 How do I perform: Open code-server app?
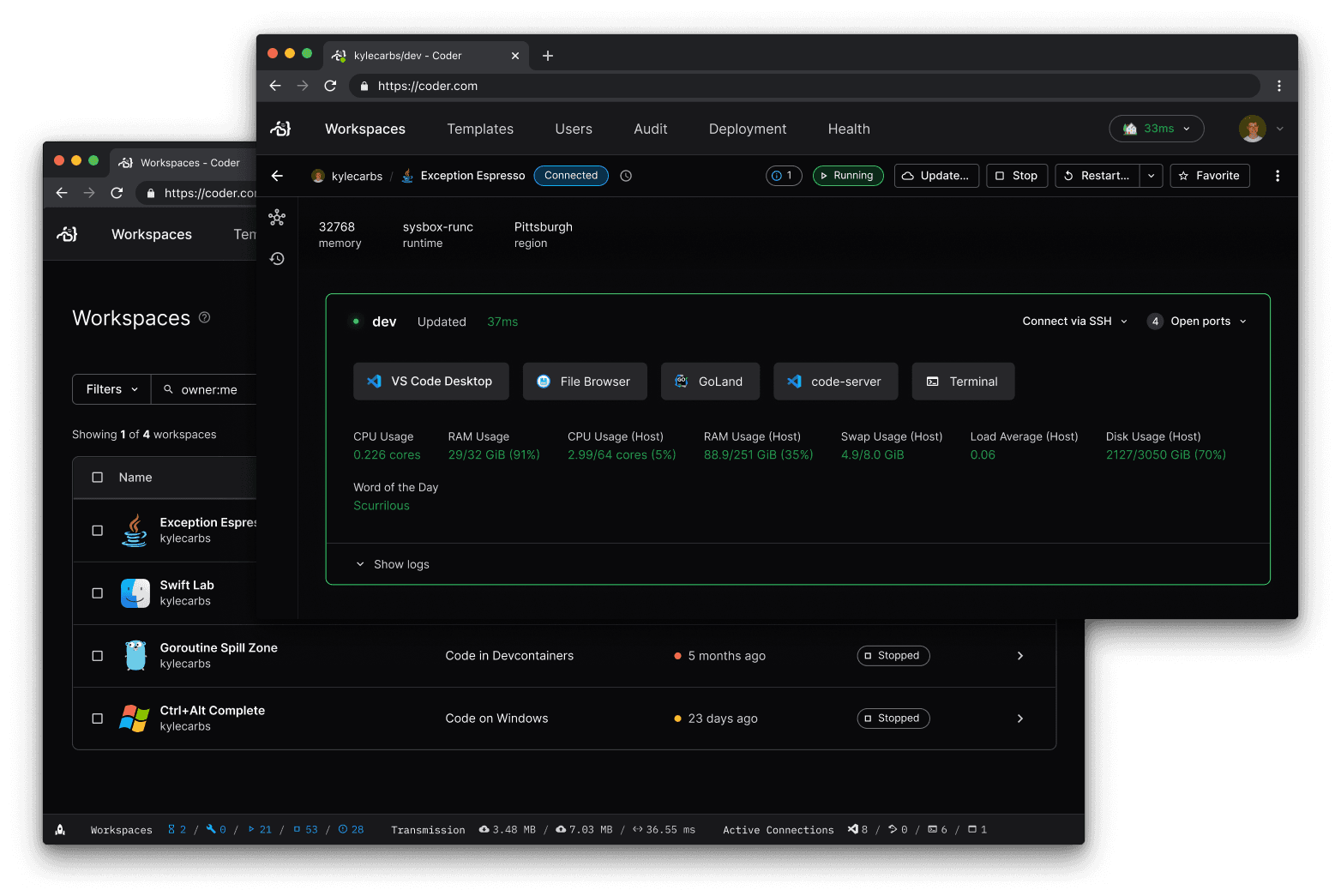[x=836, y=382]
